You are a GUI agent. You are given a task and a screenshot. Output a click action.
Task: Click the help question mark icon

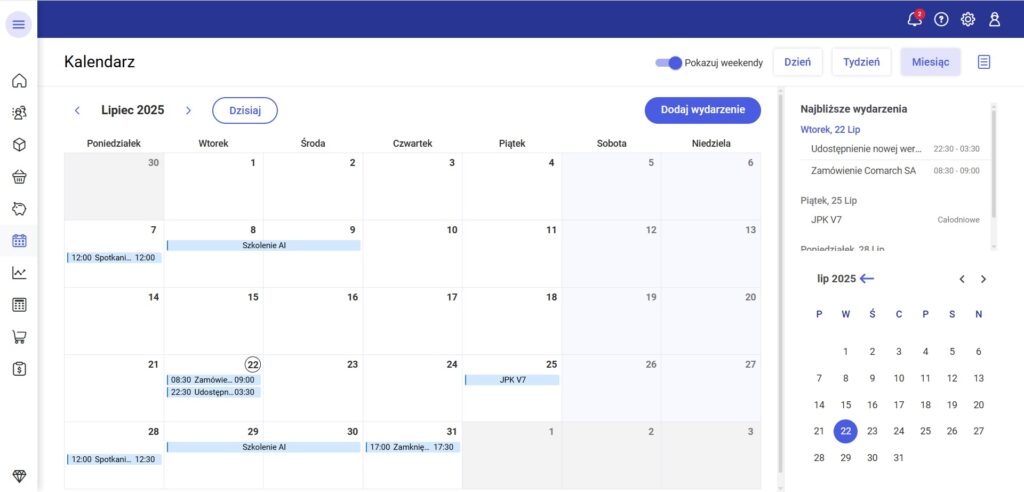pos(941,19)
